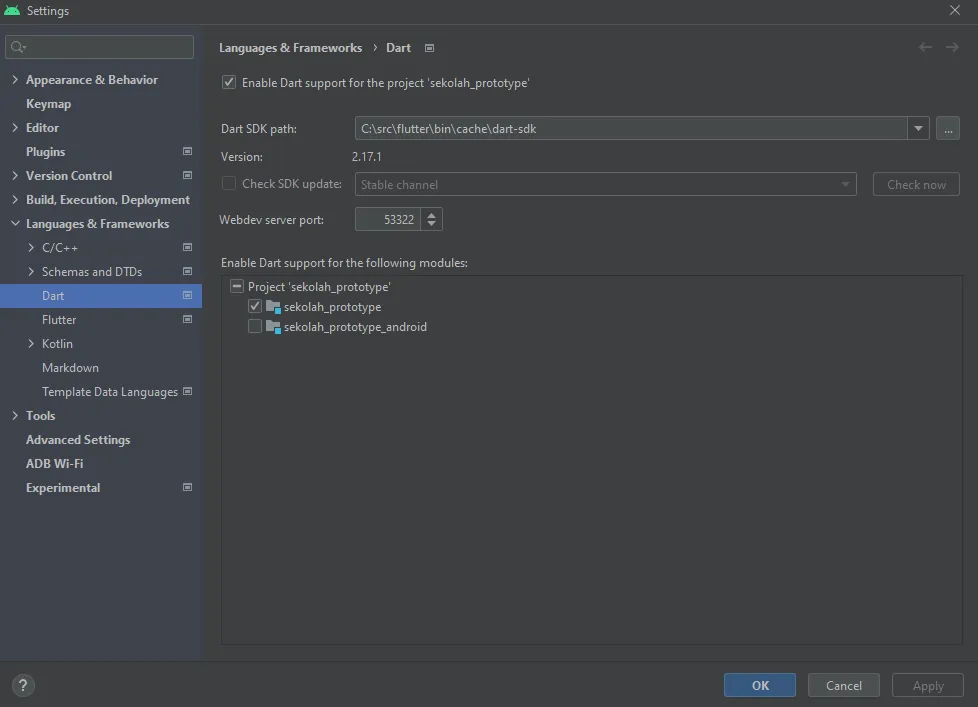The image size is (978, 707).
Task: Toggle the Project 'sekolah_prototype' tri-state checkbox
Action: point(236,286)
